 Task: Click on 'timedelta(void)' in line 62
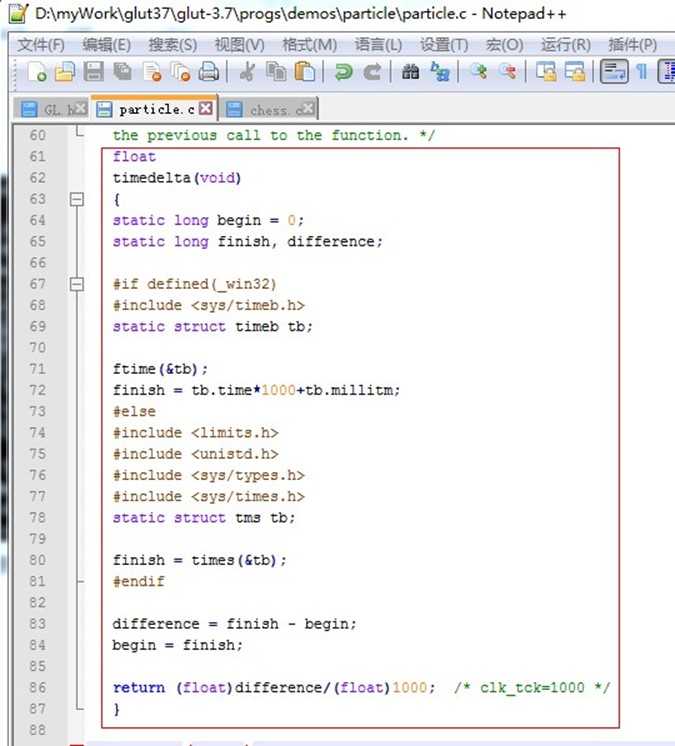tap(177, 178)
